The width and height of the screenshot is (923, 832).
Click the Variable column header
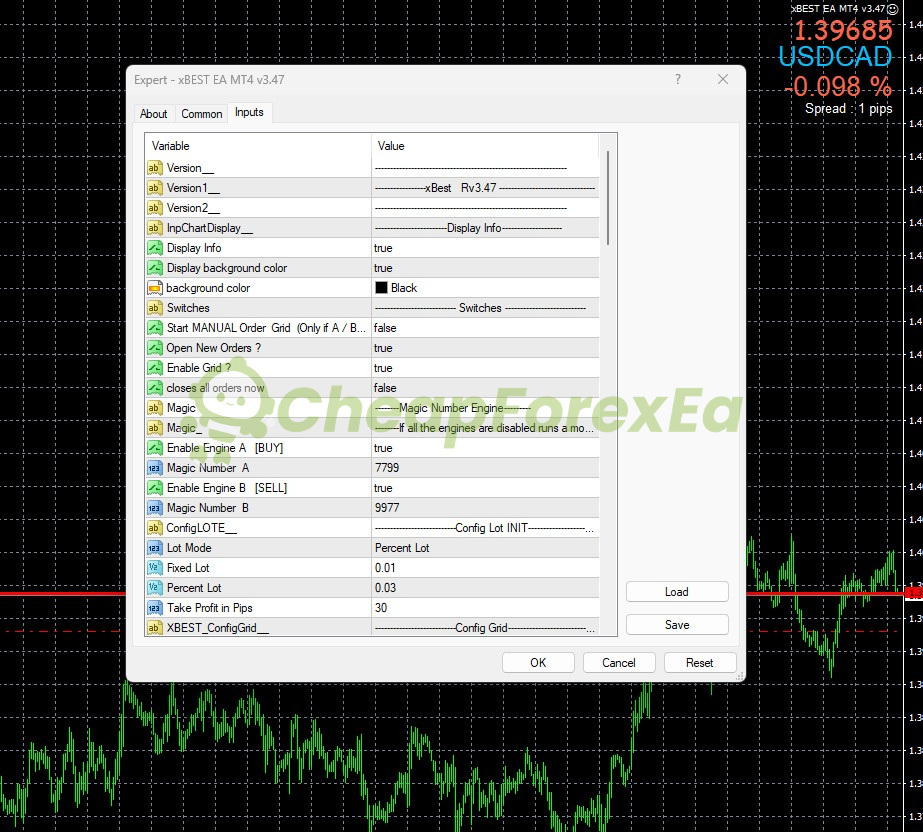(258, 145)
